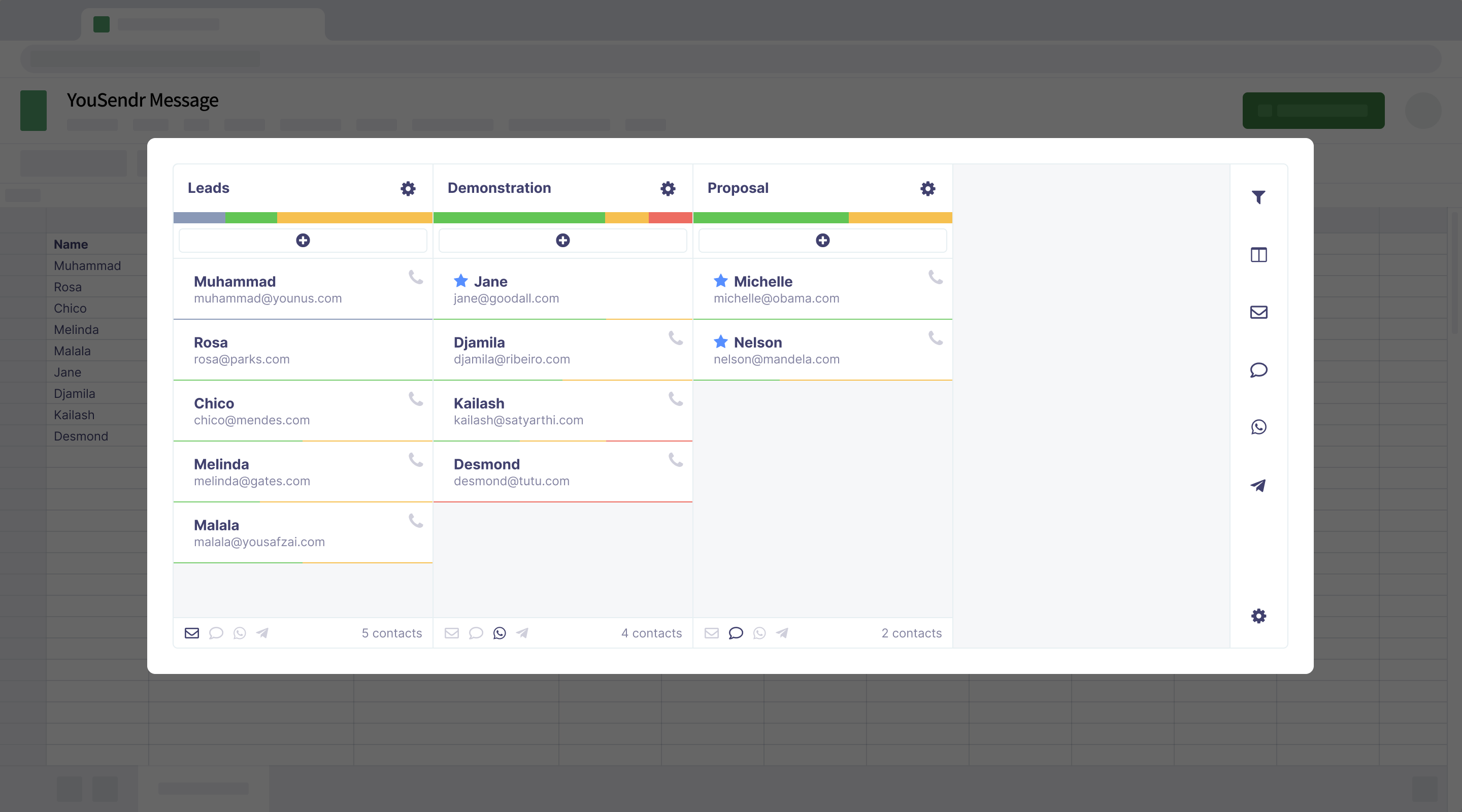The height and width of the screenshot is (812, 1462).
Task: Click '2 contacts' count in Proposal
Action: [x=912, y=633]
